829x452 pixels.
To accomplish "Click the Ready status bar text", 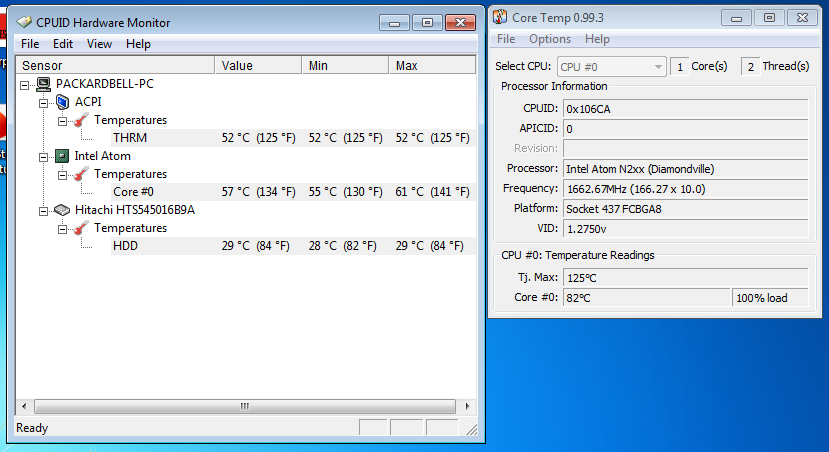I will [x=32, y=428].
